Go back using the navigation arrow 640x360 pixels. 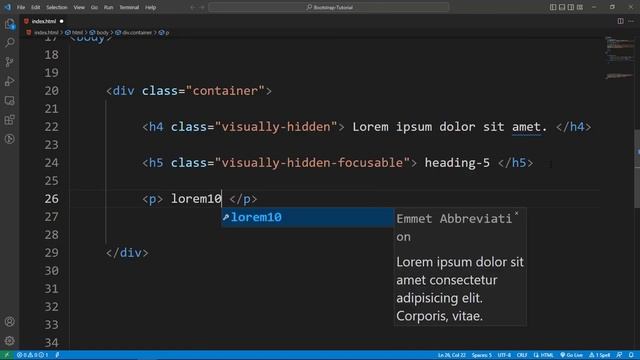[193, 7]
